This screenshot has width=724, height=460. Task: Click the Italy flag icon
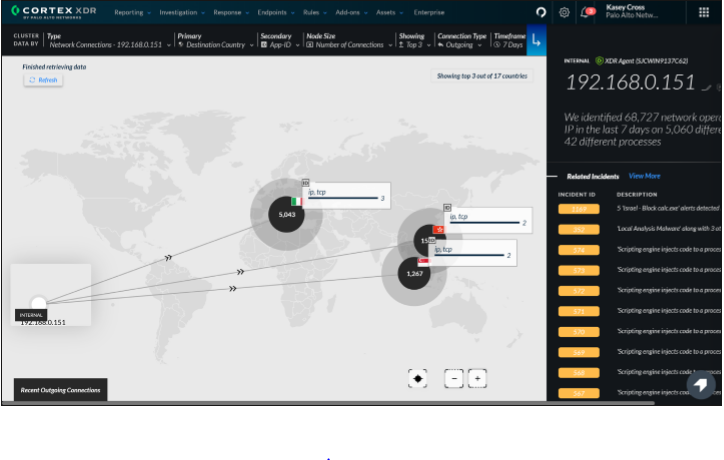pyautogui.click(x=296, y=202)
